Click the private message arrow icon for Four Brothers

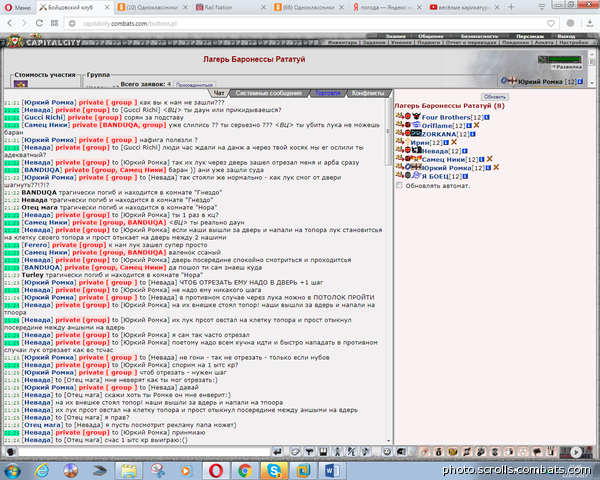[x=399, y=116]
